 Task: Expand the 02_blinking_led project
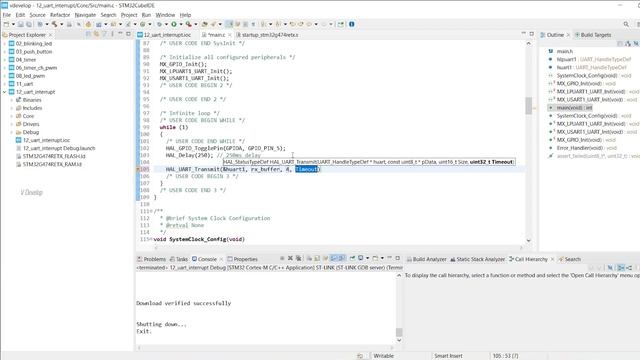(5, 44)
